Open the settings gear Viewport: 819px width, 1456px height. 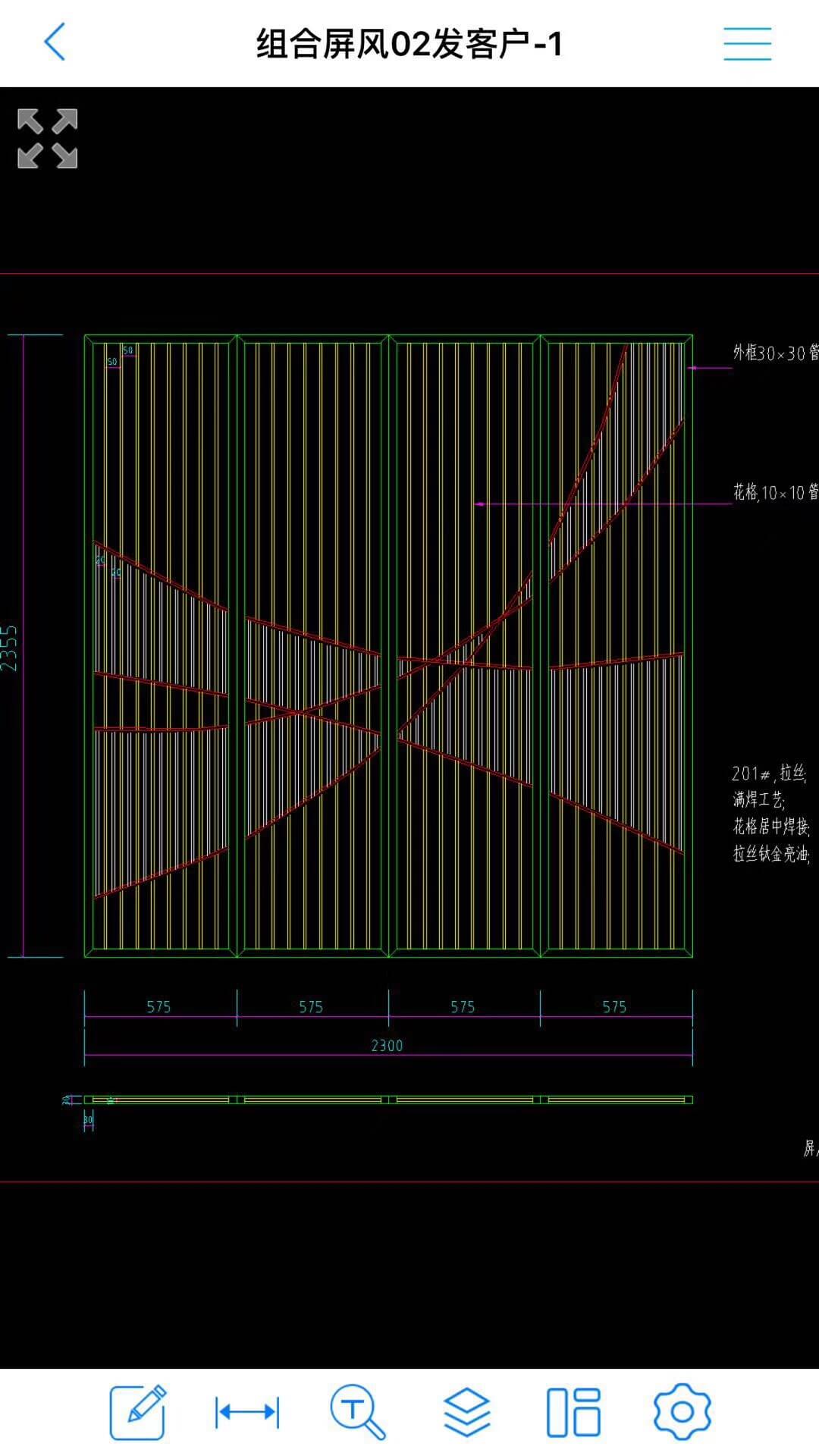pyautogui.click(x=682, y=1411)
